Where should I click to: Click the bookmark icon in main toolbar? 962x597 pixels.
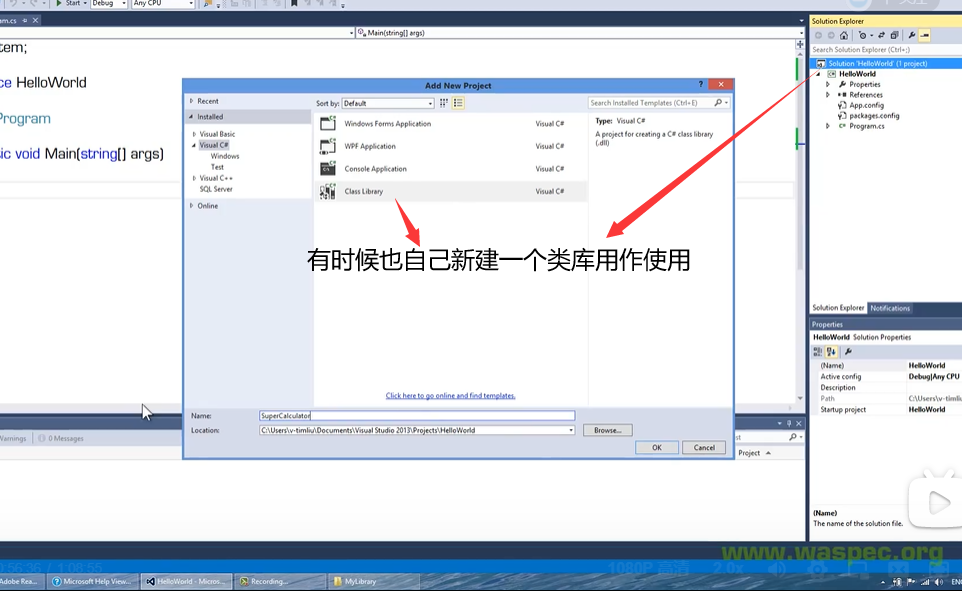pos(294,3)
